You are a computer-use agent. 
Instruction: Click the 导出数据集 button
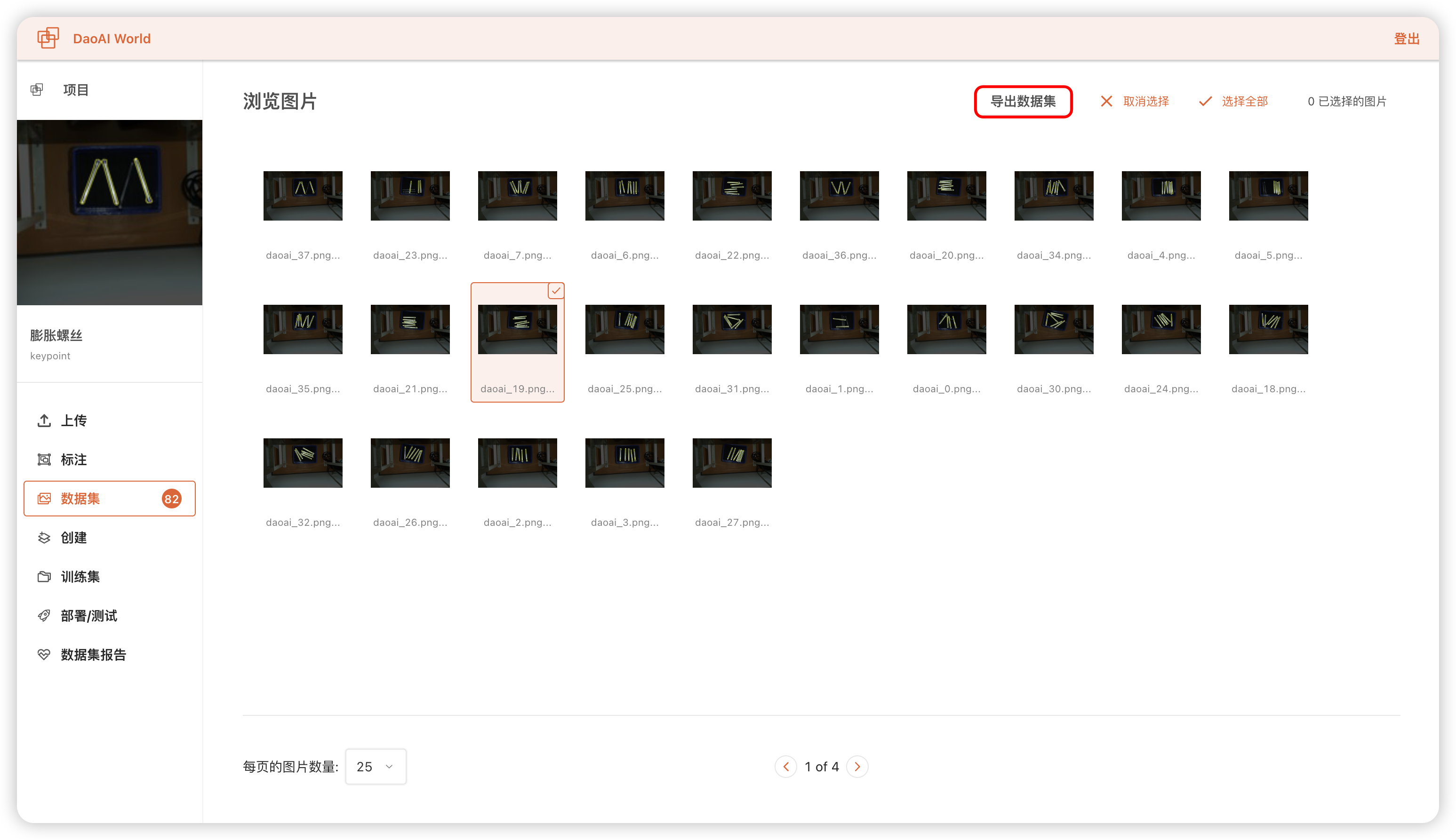point(1023,102)
